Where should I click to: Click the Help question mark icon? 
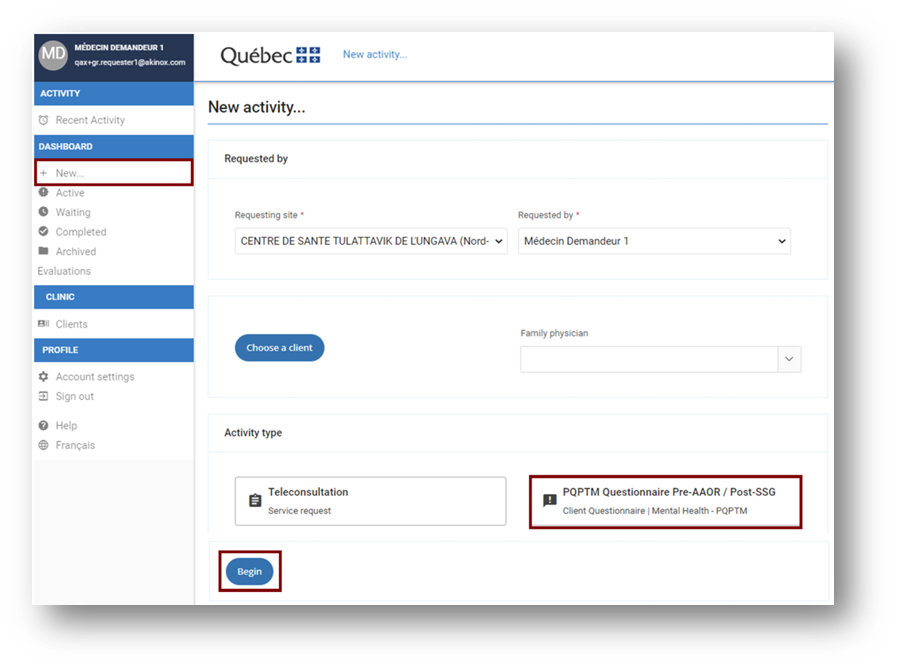(44, 425)
